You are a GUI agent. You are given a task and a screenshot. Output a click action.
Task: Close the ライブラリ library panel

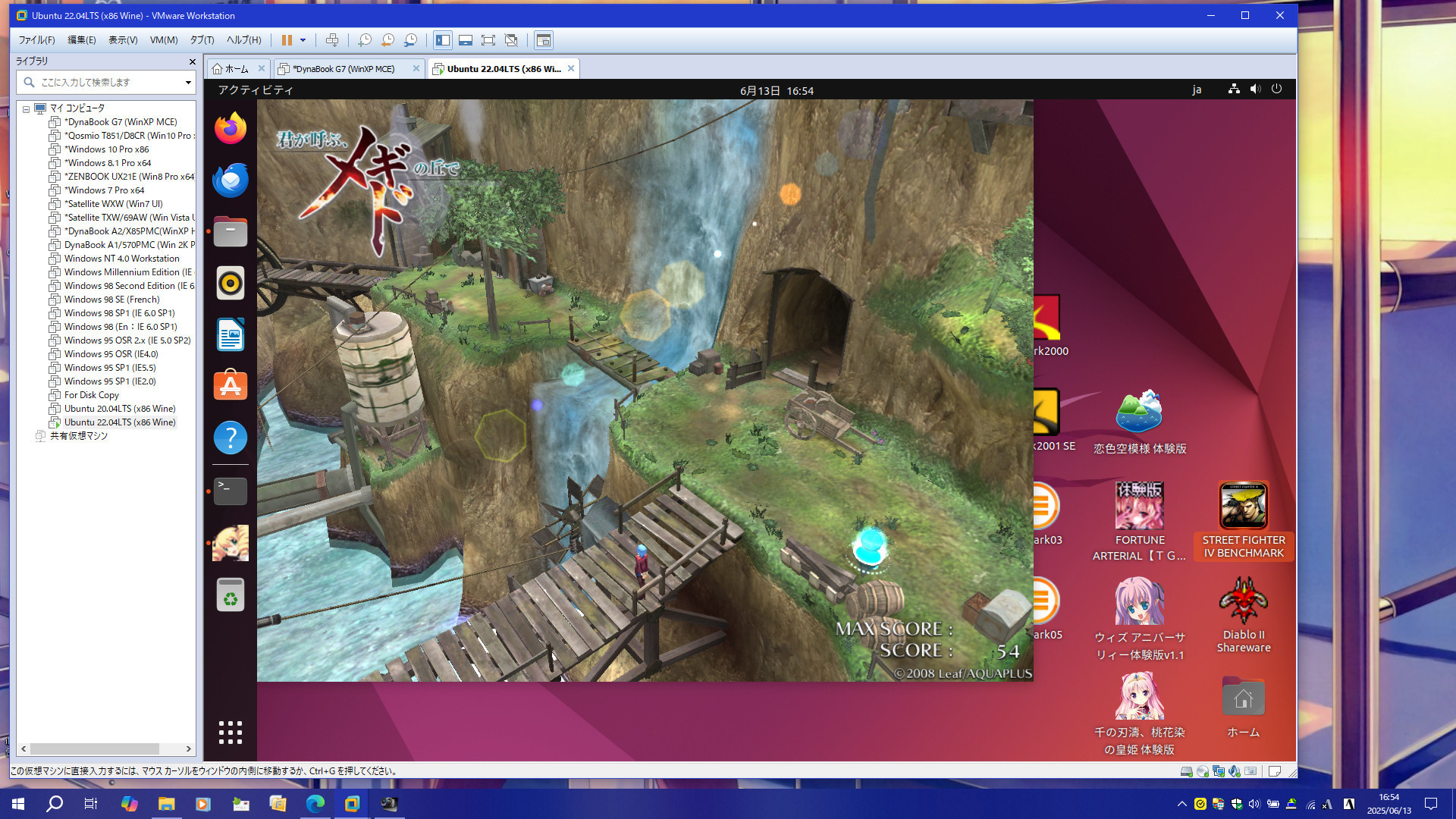point(192,61)
